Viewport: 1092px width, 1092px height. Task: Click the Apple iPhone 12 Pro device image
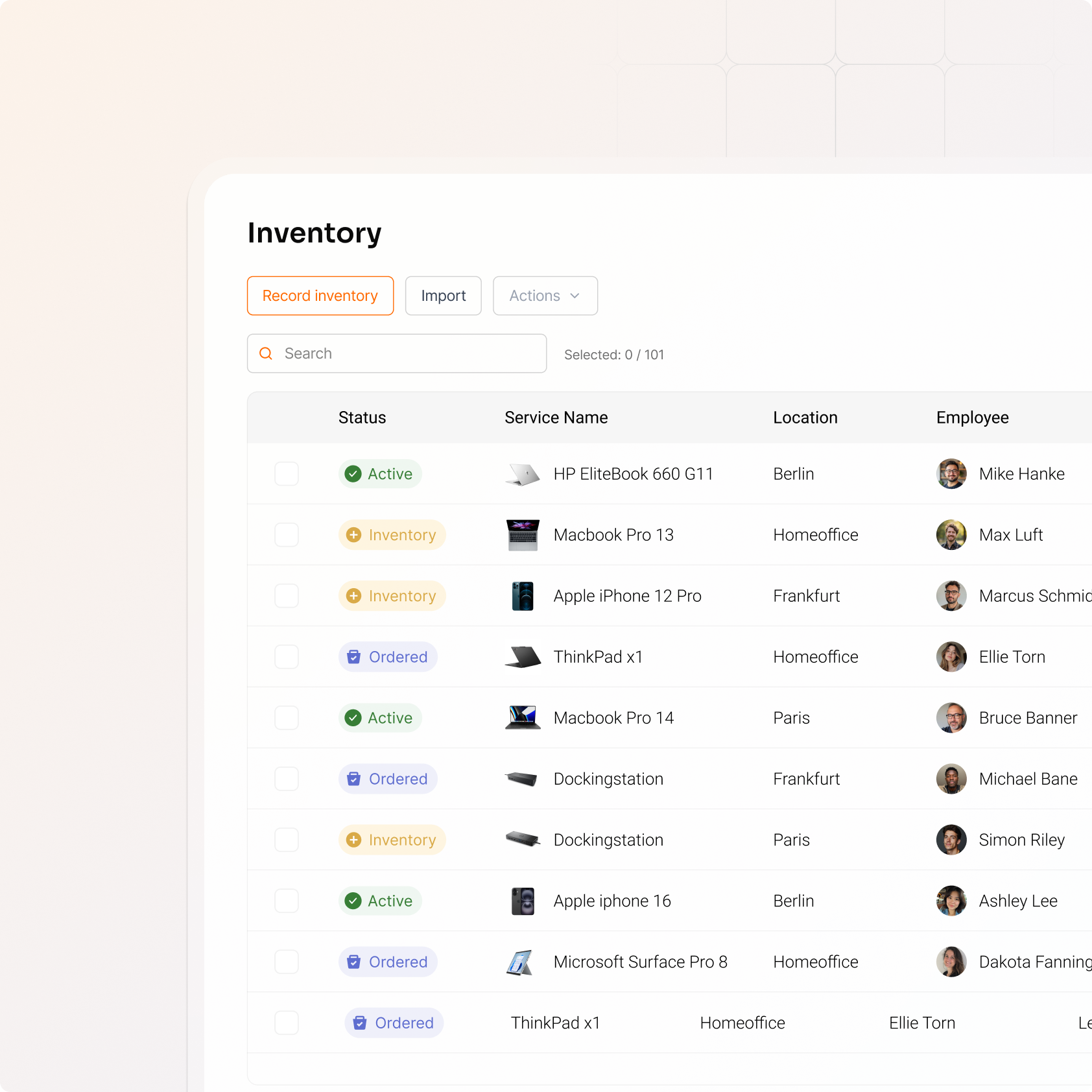(x=523, y=596)
